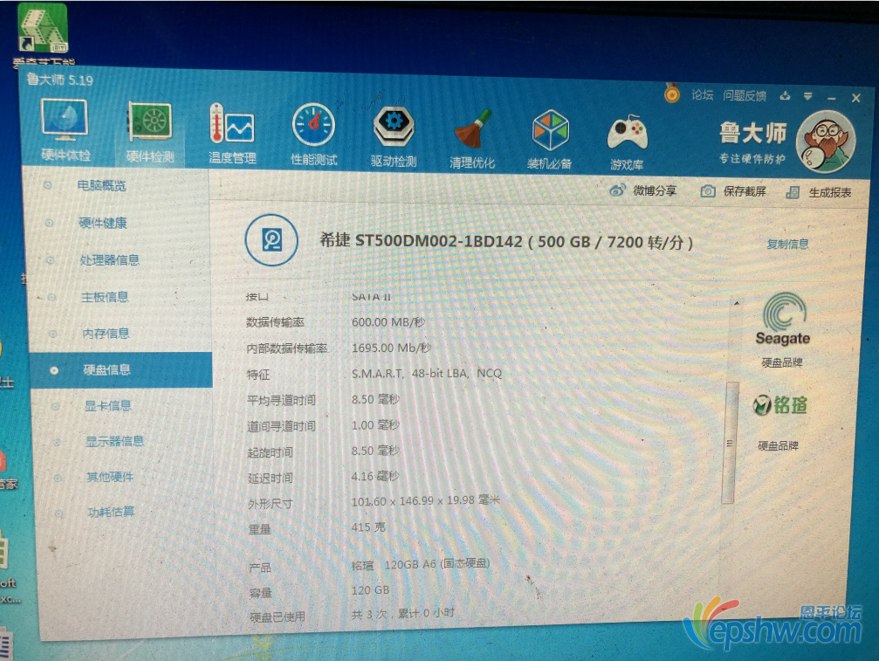Open 游戏库 game library controller icon
This screenshot has height=661, width=879.
pos(627,141)
